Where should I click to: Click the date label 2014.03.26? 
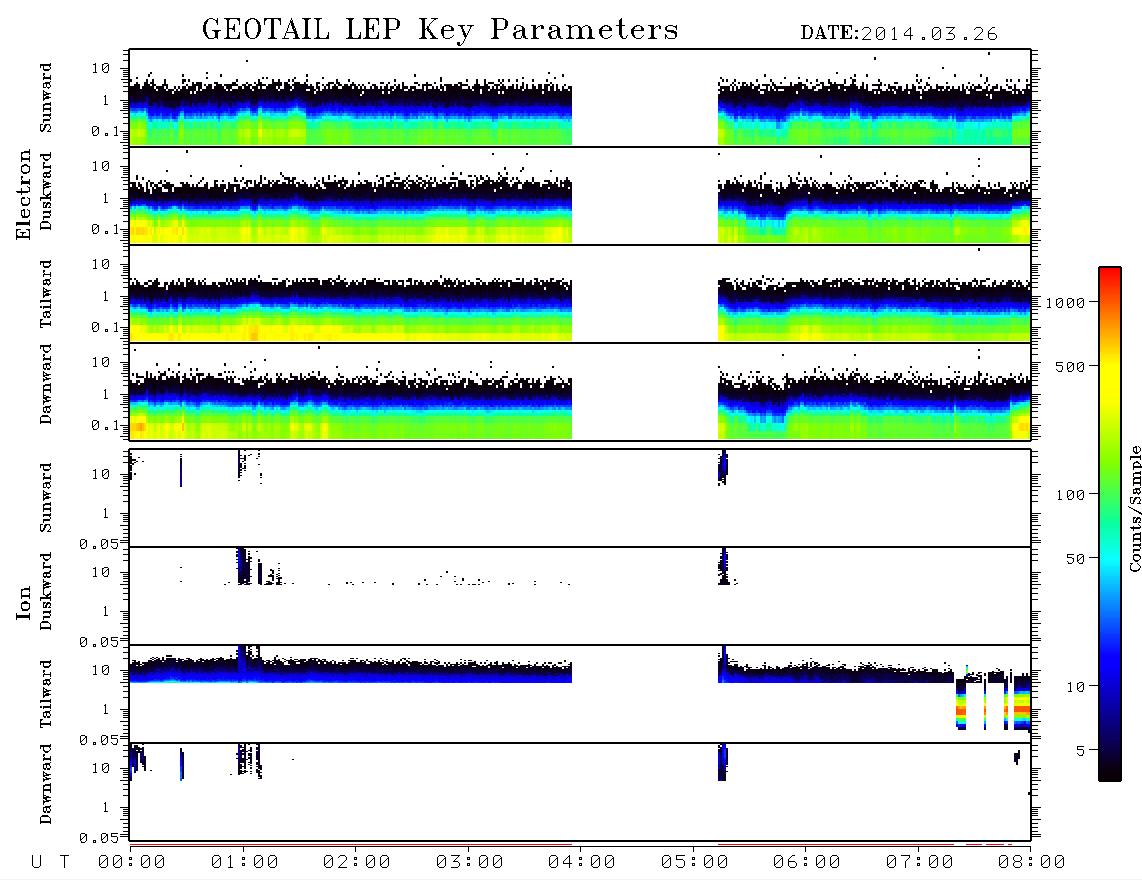point(929,34)
